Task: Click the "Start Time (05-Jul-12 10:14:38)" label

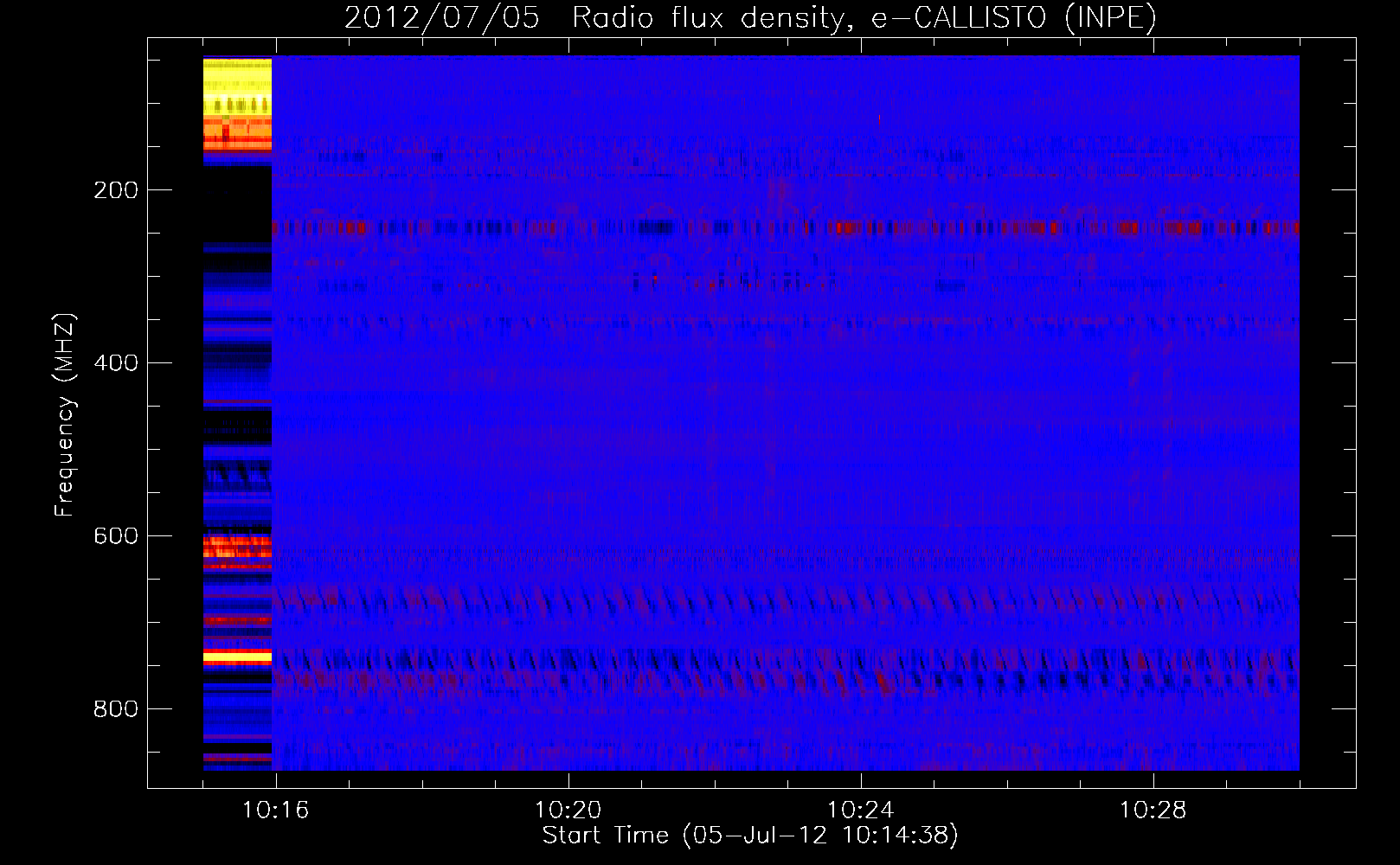Action: [750, 836]
